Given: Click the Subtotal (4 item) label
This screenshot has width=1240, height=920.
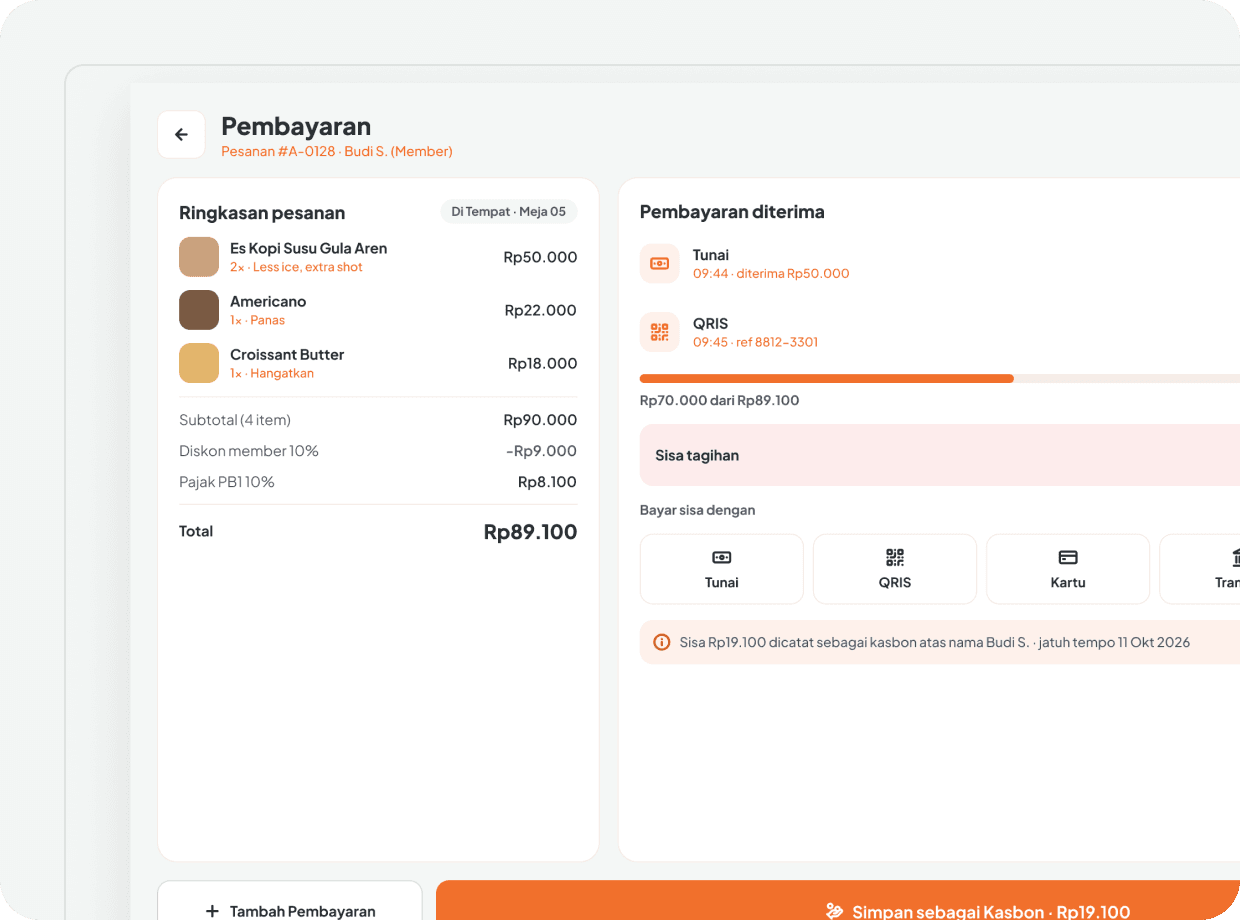Looking at the screenshot, I should click(235, 420).
